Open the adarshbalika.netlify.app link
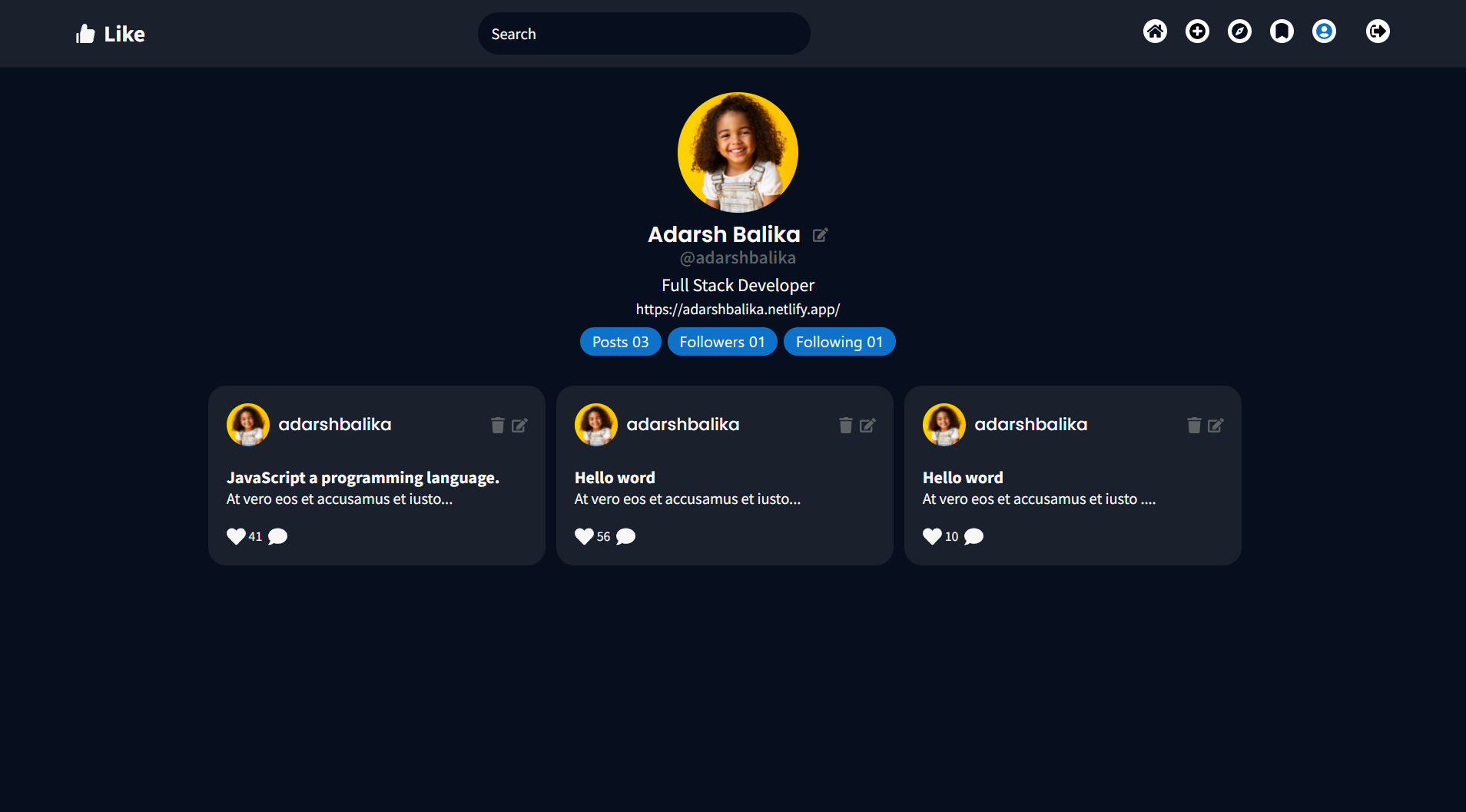This screenshot has height=812, width=1466. (x=738, y=309)
